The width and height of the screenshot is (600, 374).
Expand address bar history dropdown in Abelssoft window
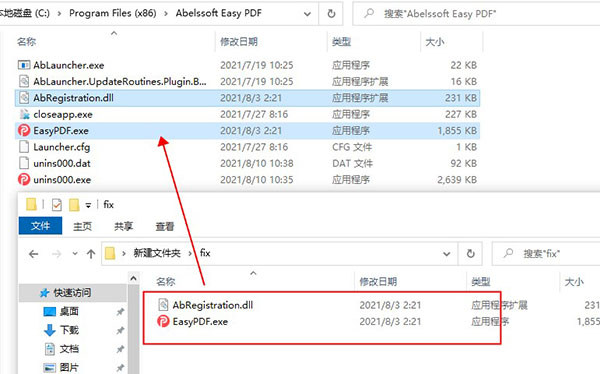tap(307, 14)
